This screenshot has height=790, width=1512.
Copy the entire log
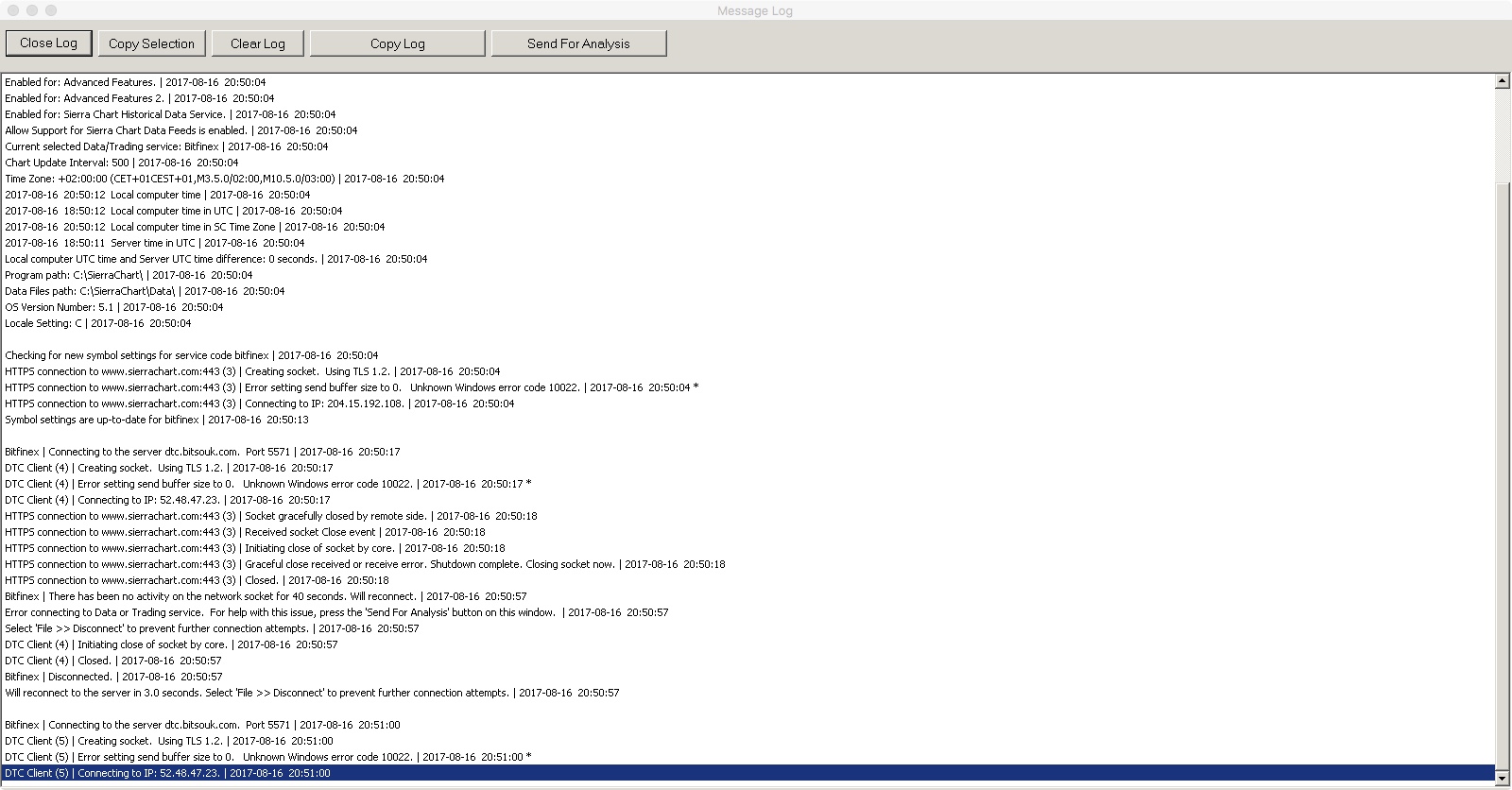click(x=398, y=43)
